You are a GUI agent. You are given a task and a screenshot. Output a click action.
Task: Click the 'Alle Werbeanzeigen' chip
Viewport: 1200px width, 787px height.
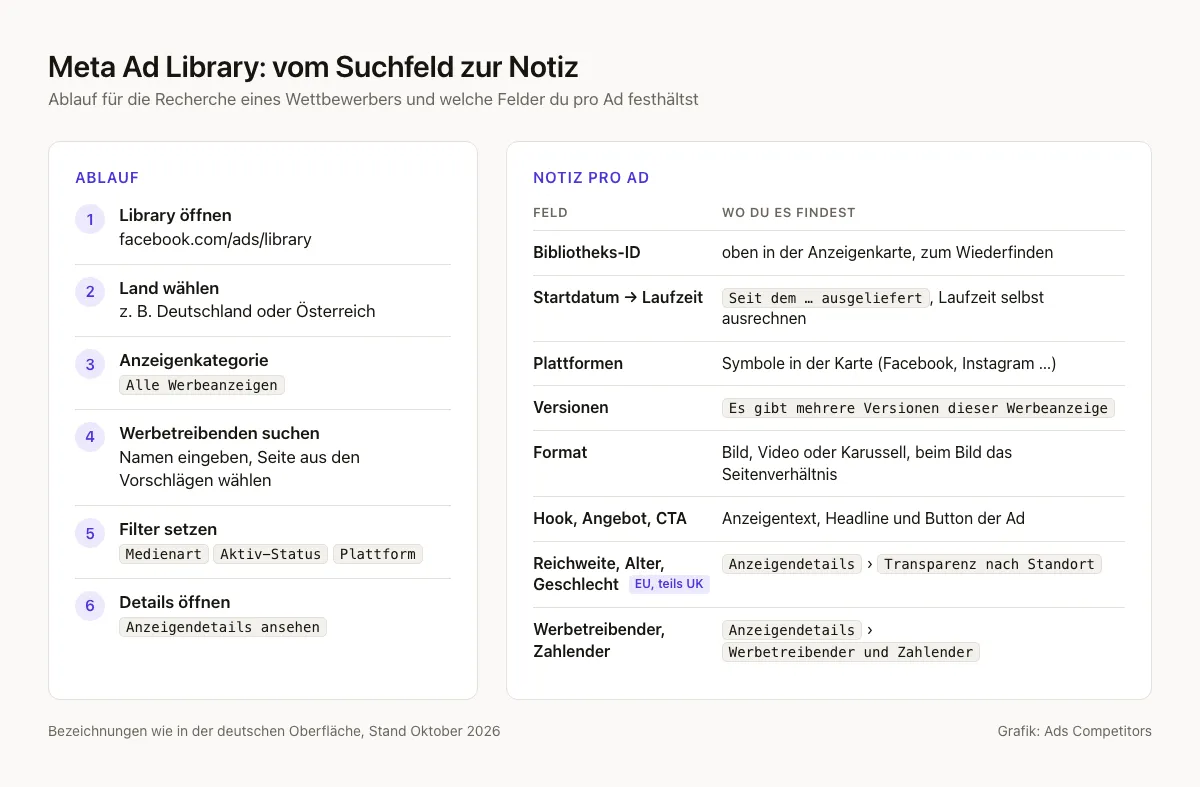coord(202,385)
